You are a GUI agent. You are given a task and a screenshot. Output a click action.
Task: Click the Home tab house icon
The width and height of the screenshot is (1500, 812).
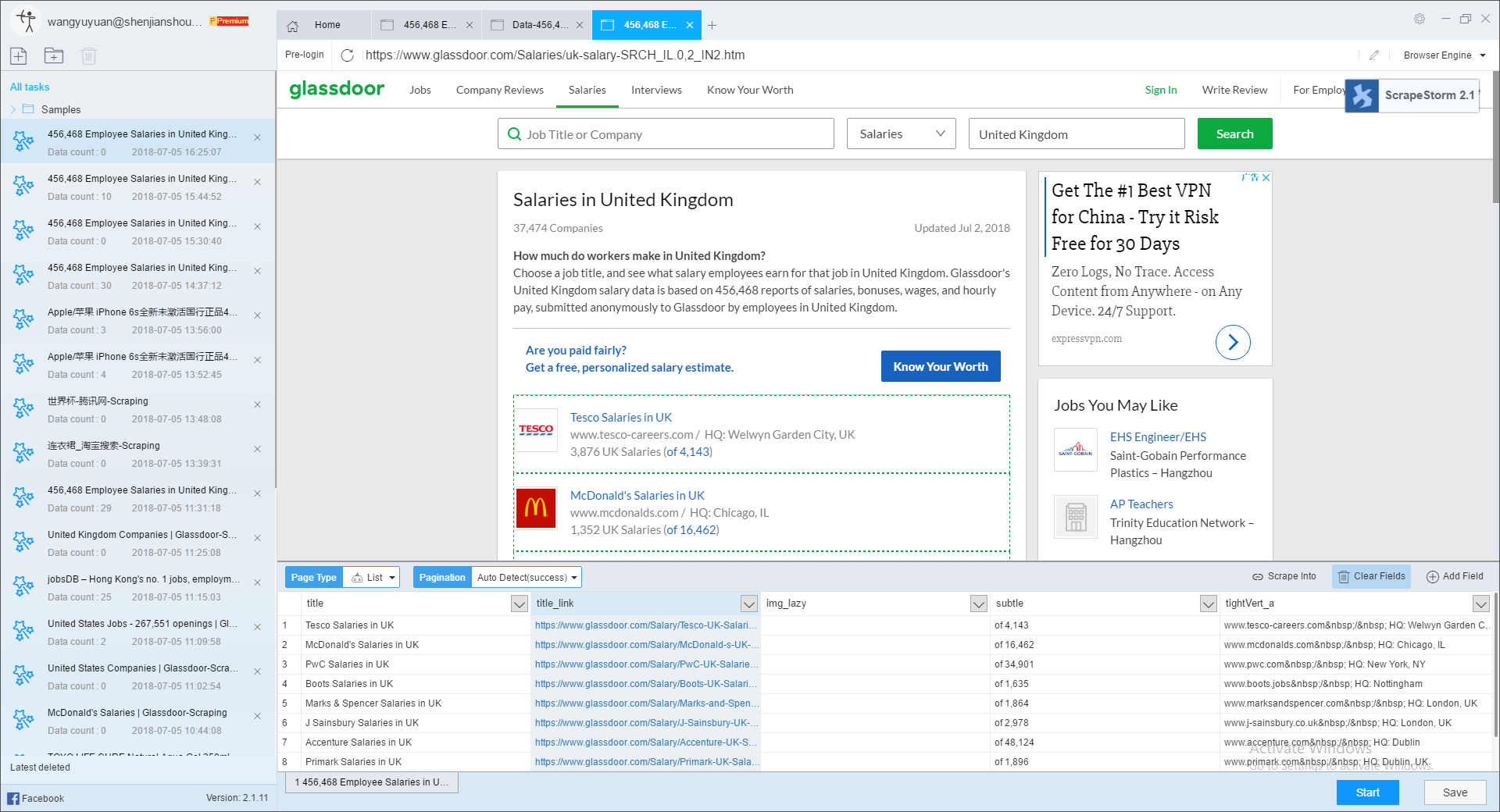point(293,25)
